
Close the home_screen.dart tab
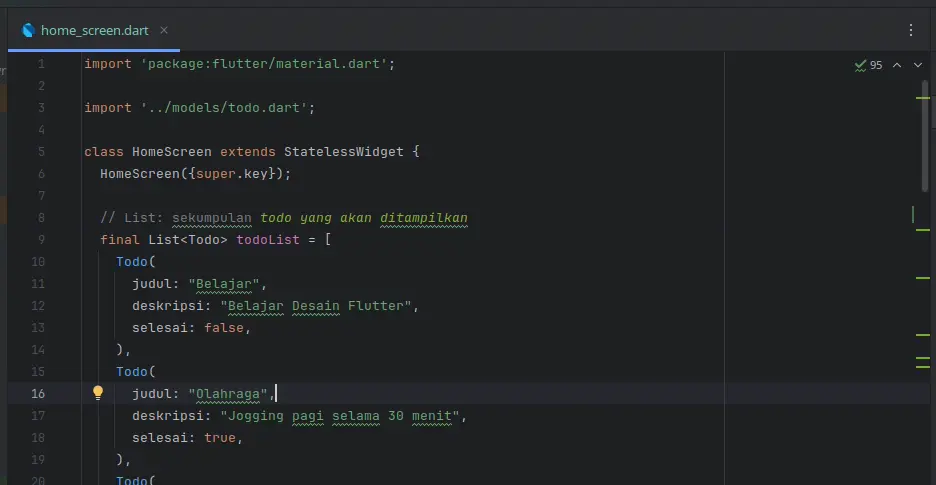point(164,30)
